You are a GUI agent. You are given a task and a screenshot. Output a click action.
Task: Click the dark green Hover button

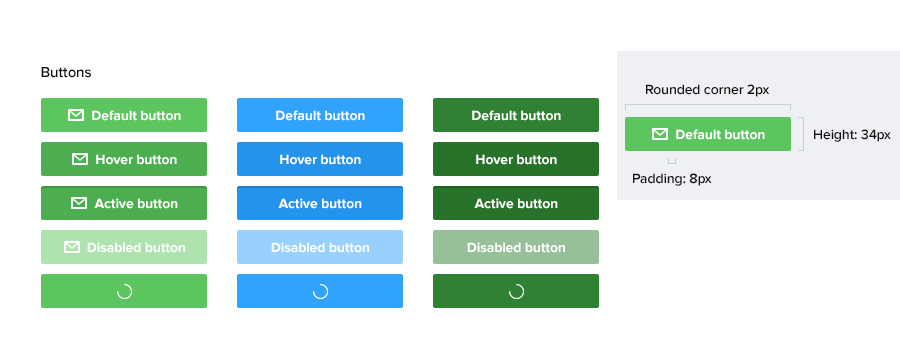tap(516, 159)
